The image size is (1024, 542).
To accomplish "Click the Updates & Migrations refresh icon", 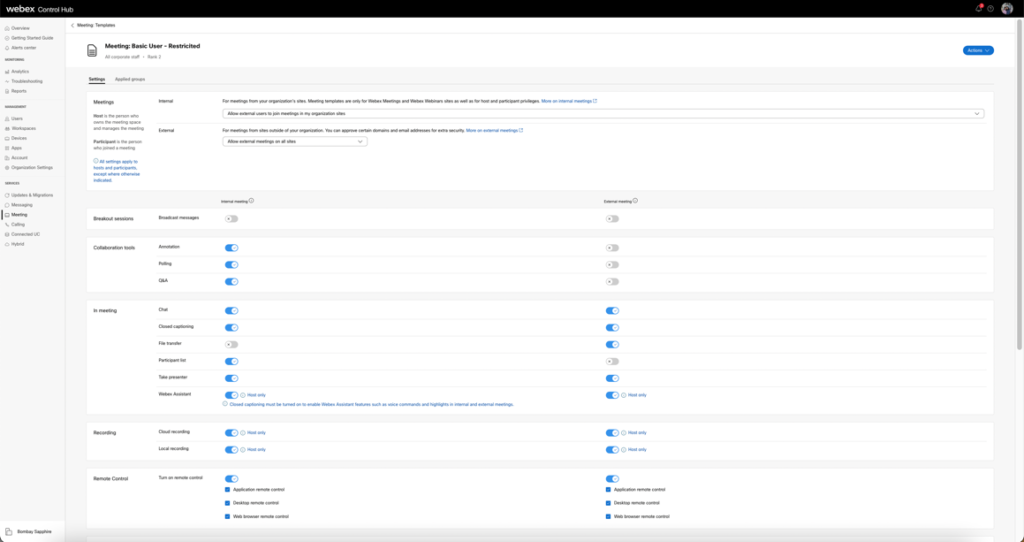I will point(7,195).
